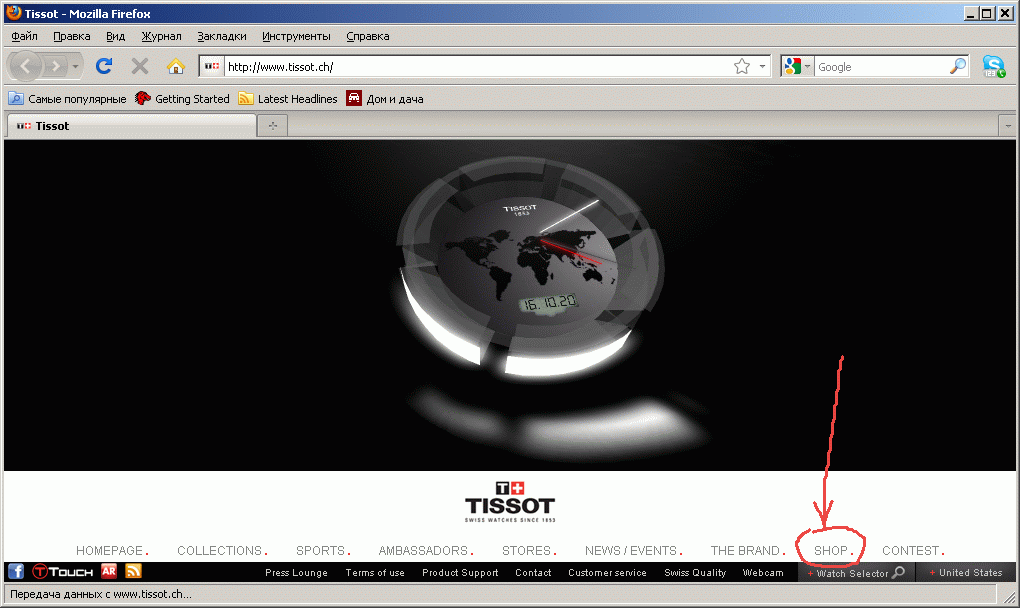
Task: Open the new tab button
Action: coord(271,126)
